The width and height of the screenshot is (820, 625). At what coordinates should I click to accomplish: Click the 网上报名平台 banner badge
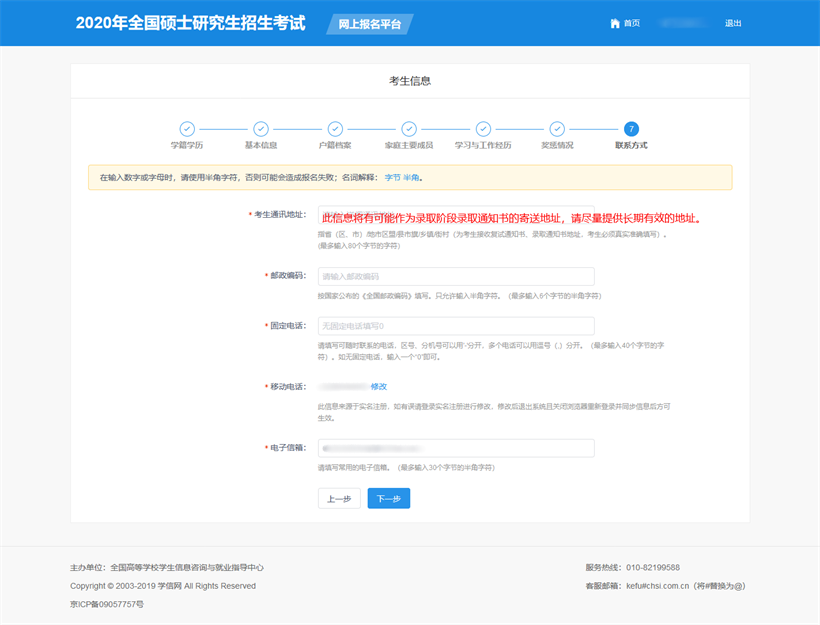[370, 24]
